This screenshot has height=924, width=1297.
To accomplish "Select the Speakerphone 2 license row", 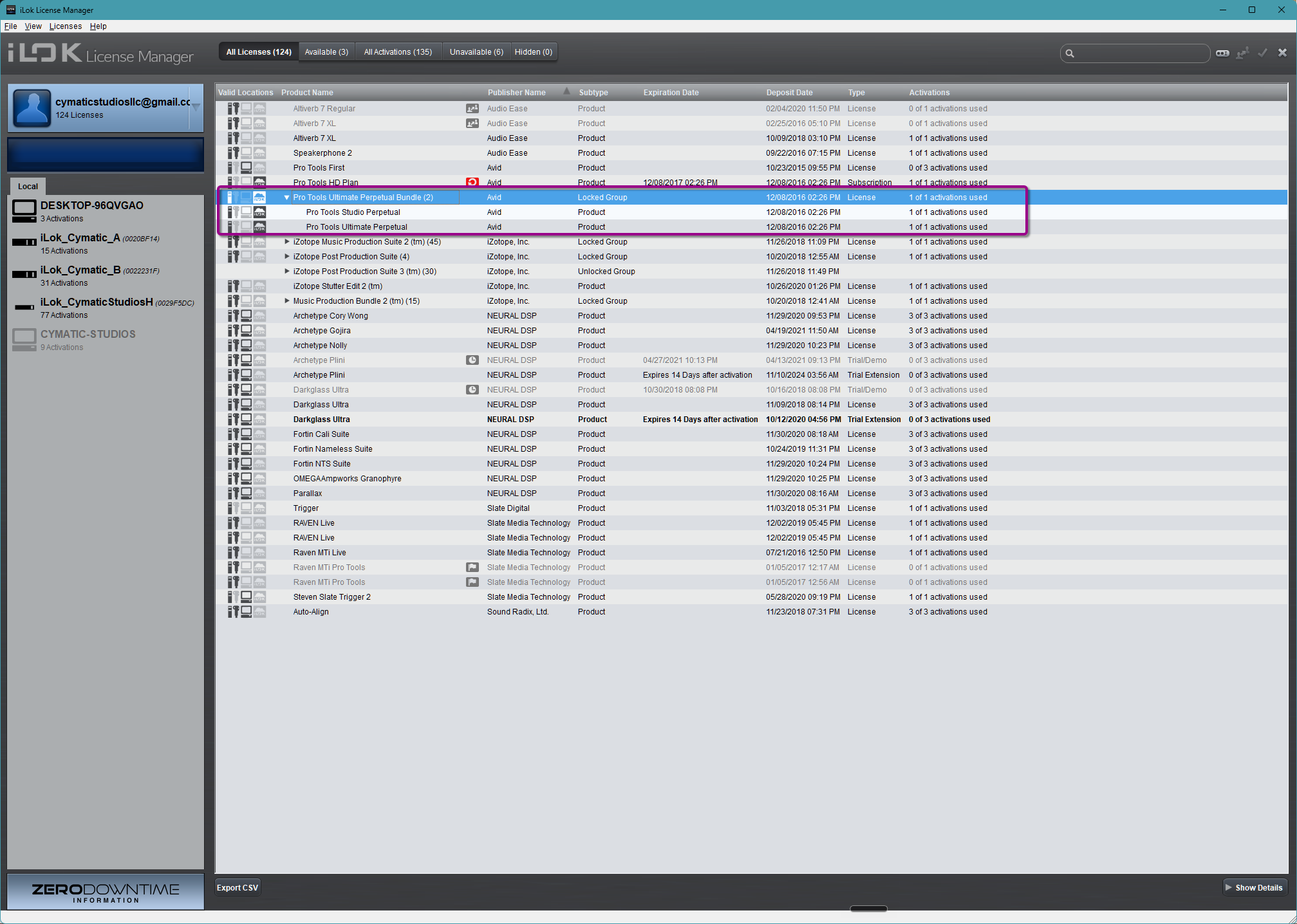I will click(x=751, y=153).
